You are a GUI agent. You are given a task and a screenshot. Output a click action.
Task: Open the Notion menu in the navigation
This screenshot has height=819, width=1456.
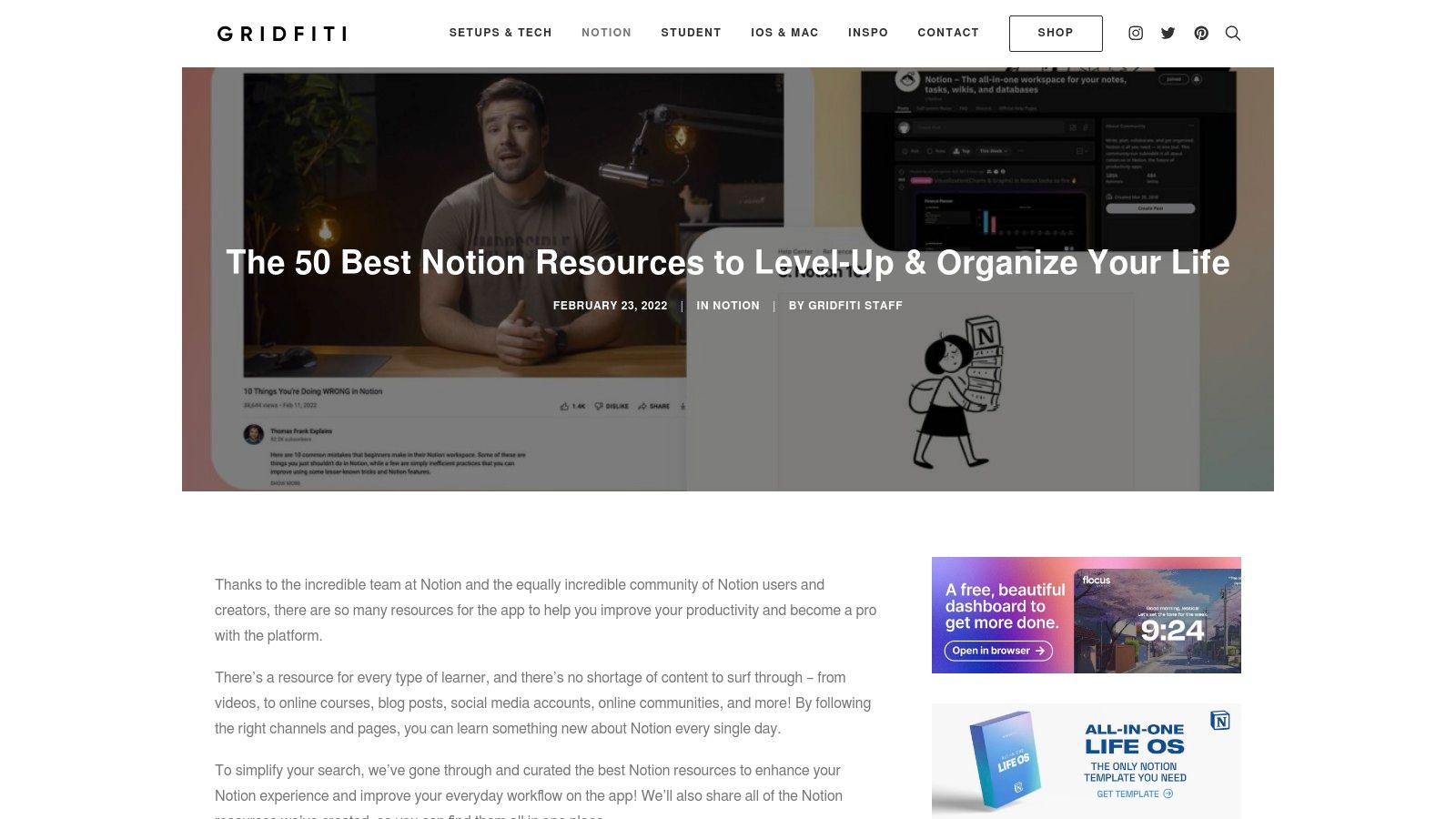(x=606, y=33)
